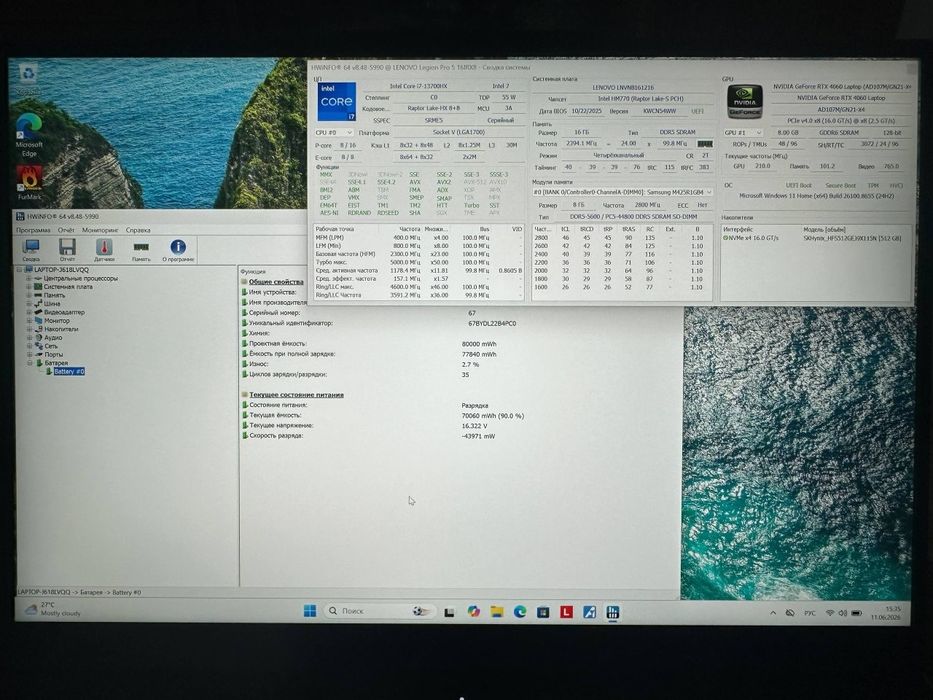This screenshot has height=700, width=933.
Task: Open the blue slash-icon taskbar app
Action: point(590,611)
